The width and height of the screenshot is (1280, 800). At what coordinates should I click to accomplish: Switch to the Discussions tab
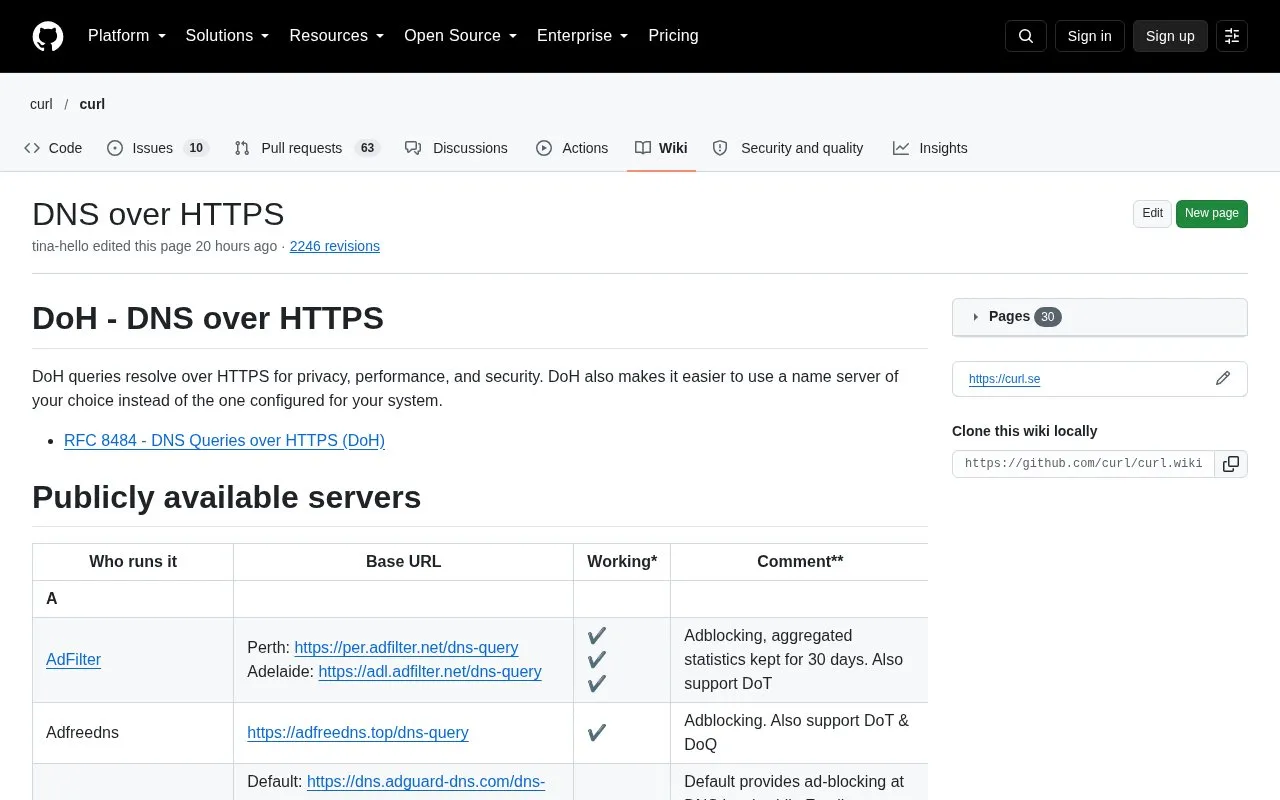click(x=456, y=148)
